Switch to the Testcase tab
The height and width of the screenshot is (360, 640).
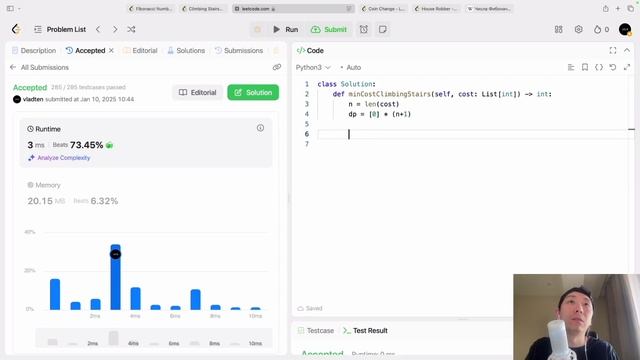pyautogui.click(x=316, y=331)
